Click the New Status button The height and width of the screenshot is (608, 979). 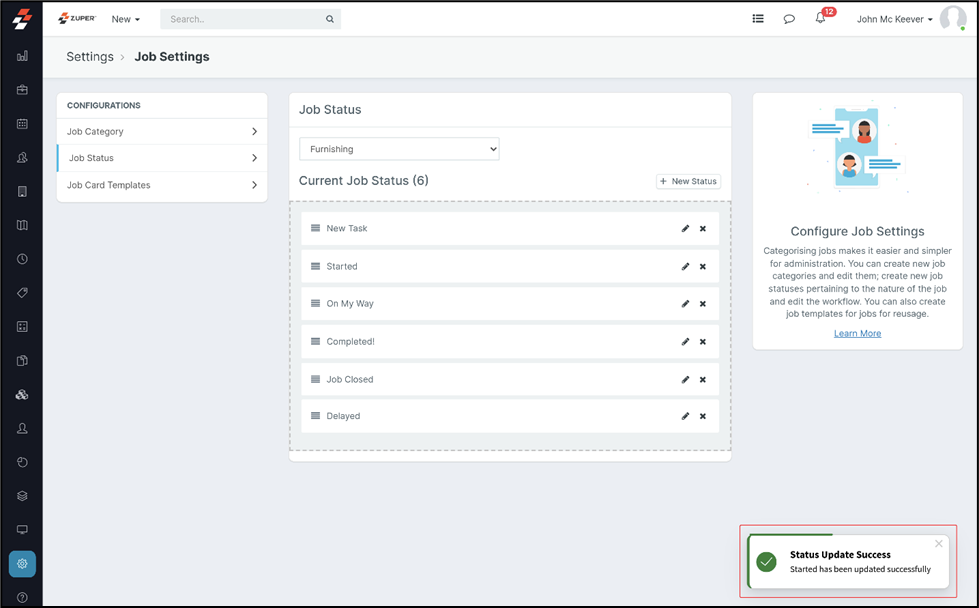coord(688,181)
